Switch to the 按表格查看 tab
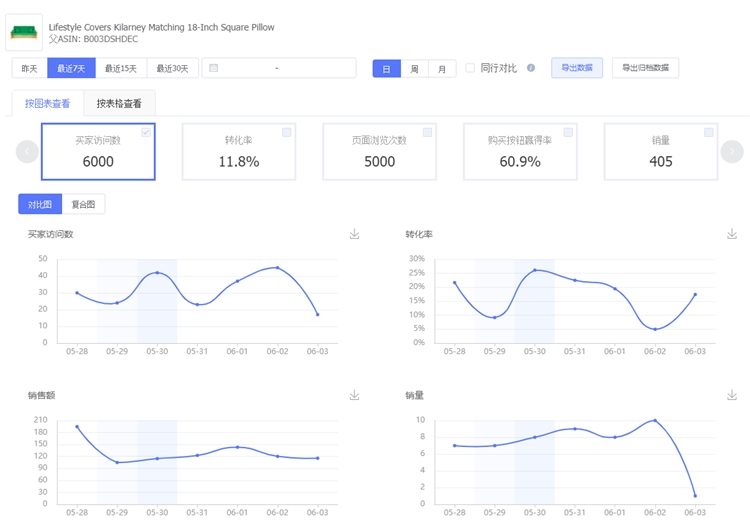750x528 pixels. (x=119, y=103)
